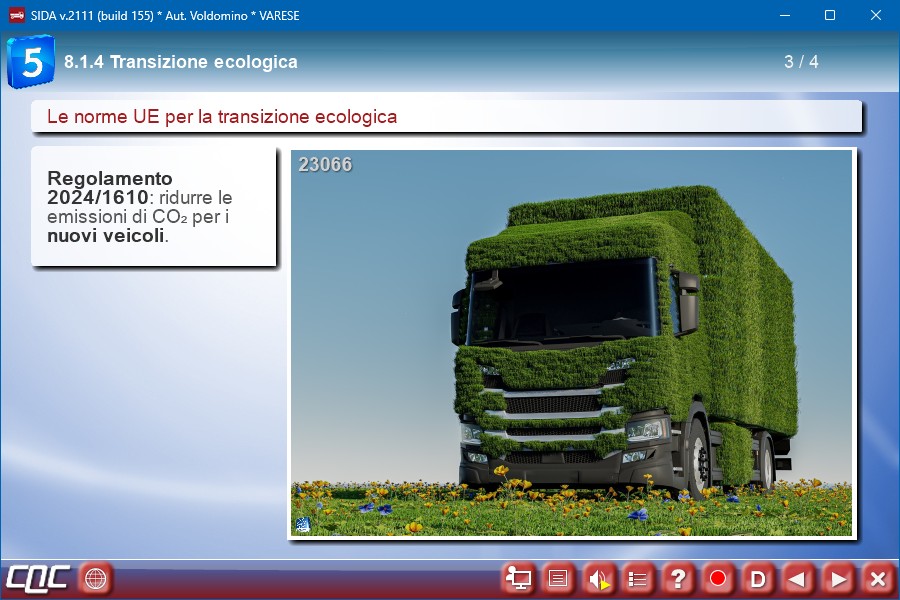Viewport: 900px width, 600px height.
Task: Click the image number 23066 label
Action: coord(325,165)
